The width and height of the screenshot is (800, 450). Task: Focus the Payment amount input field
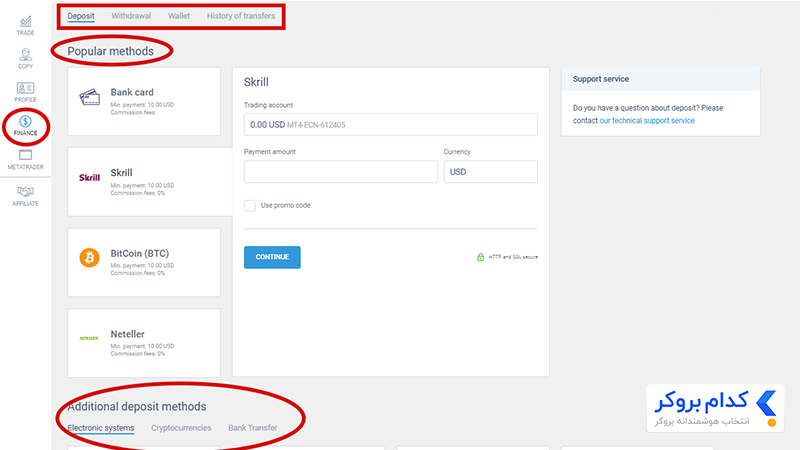[341, 171]
